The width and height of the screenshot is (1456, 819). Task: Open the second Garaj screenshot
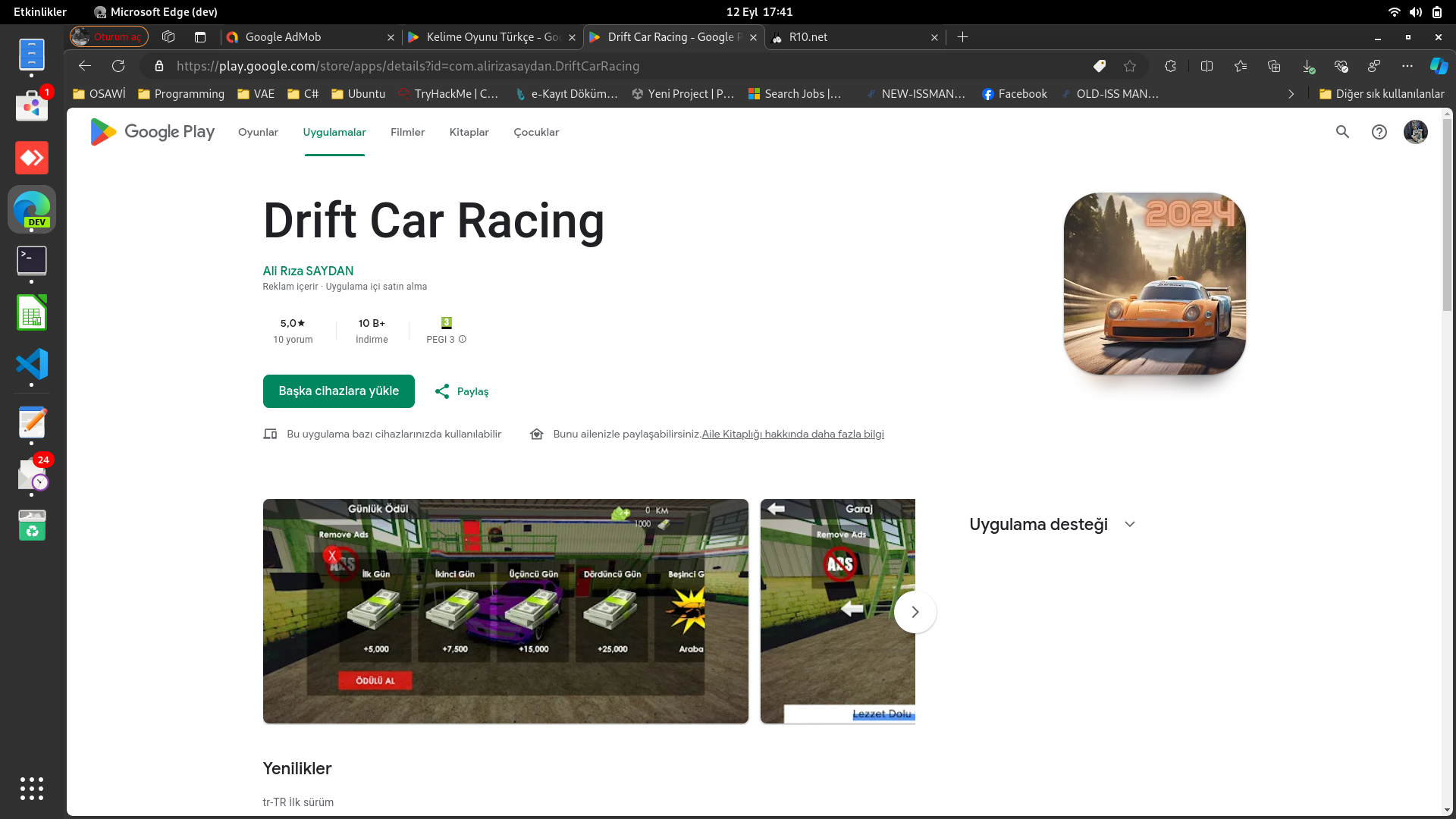tap(838, 611)
